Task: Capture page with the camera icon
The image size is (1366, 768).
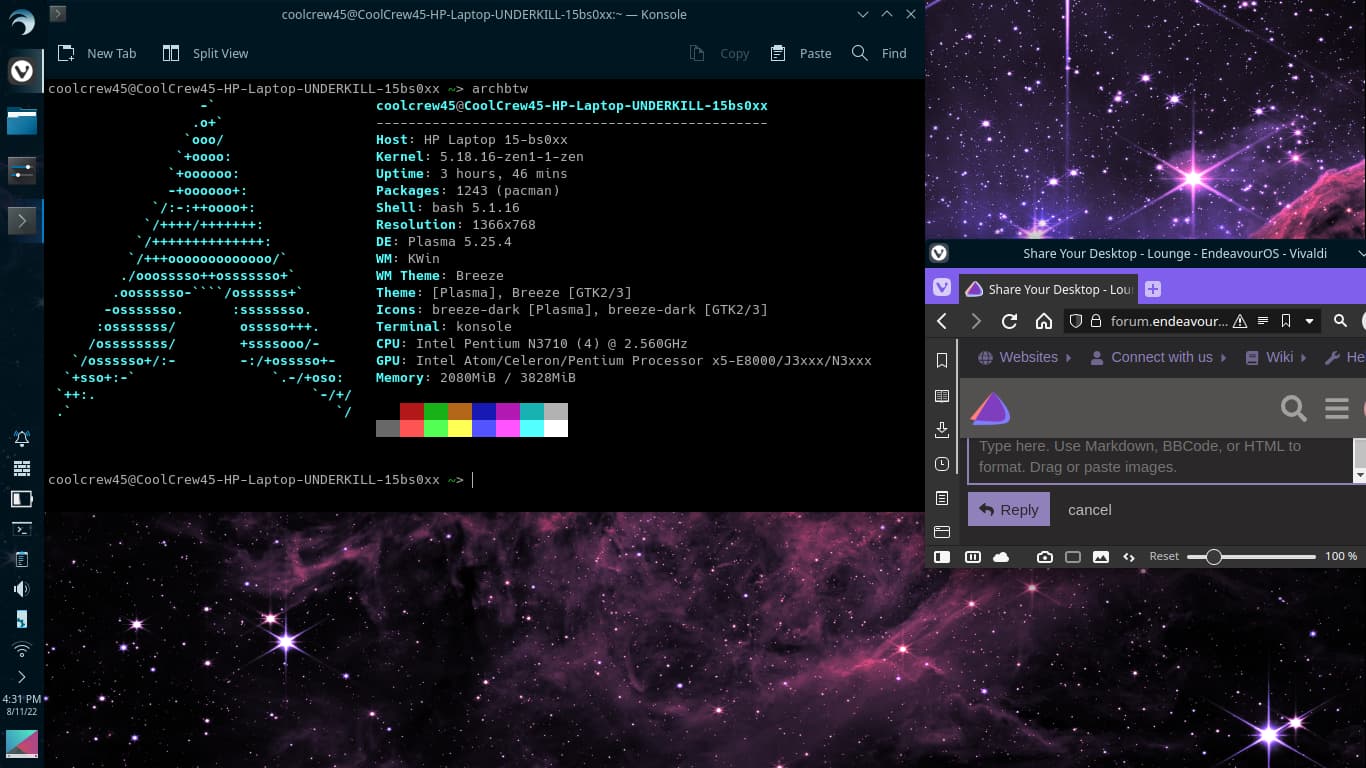Action: (x=1045, y=557)
